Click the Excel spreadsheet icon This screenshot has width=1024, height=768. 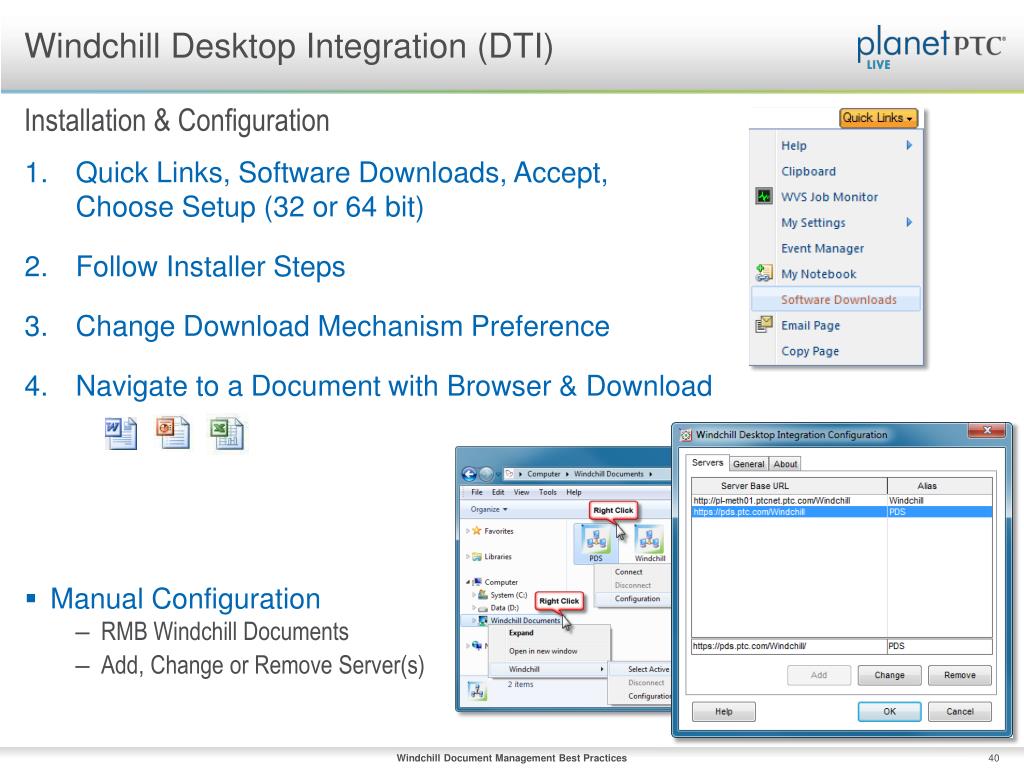point(226,434)
